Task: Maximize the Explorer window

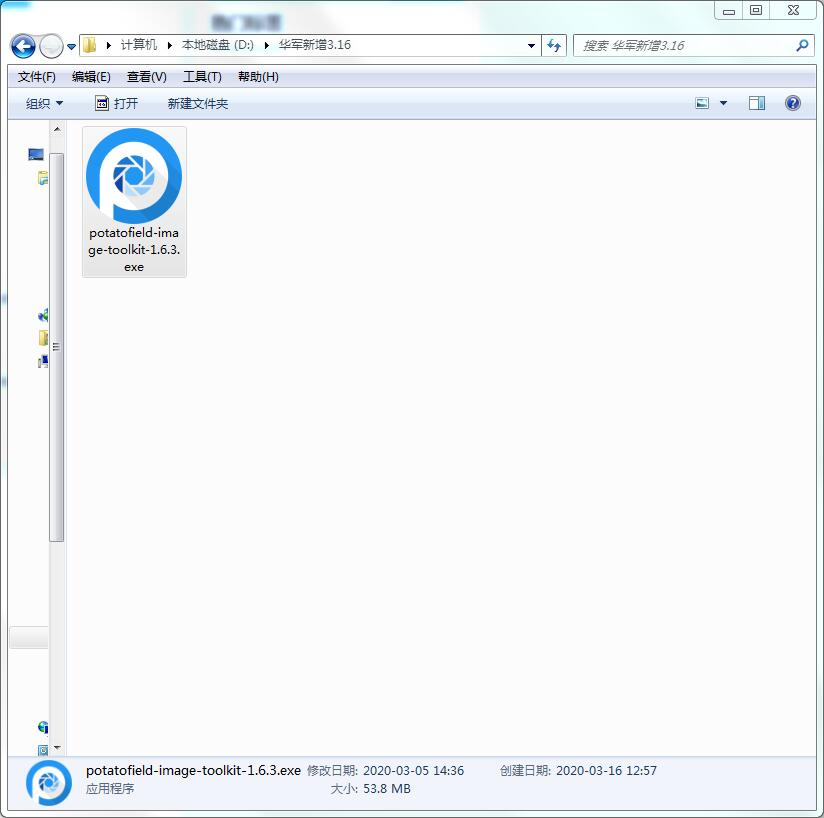Action: 756,11
